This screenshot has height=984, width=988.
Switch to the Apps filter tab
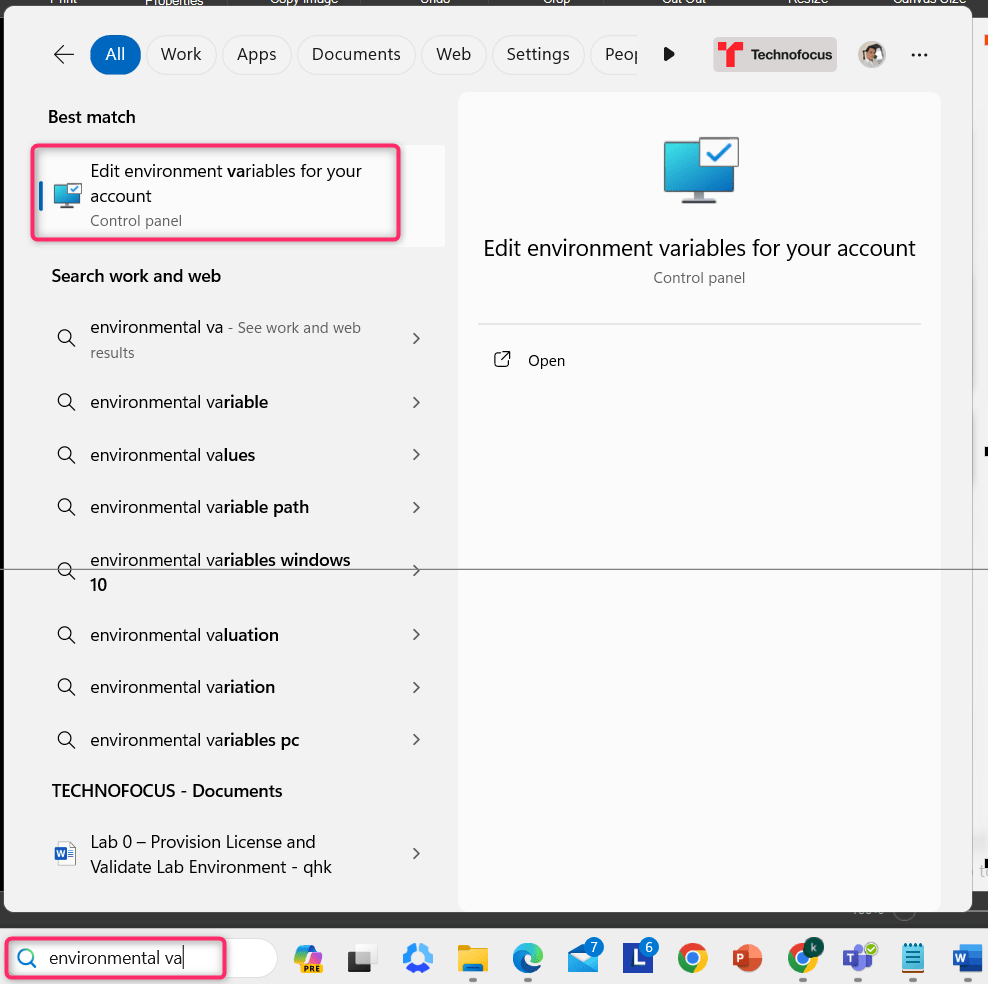pyautogui.click(x=256, y=55)
